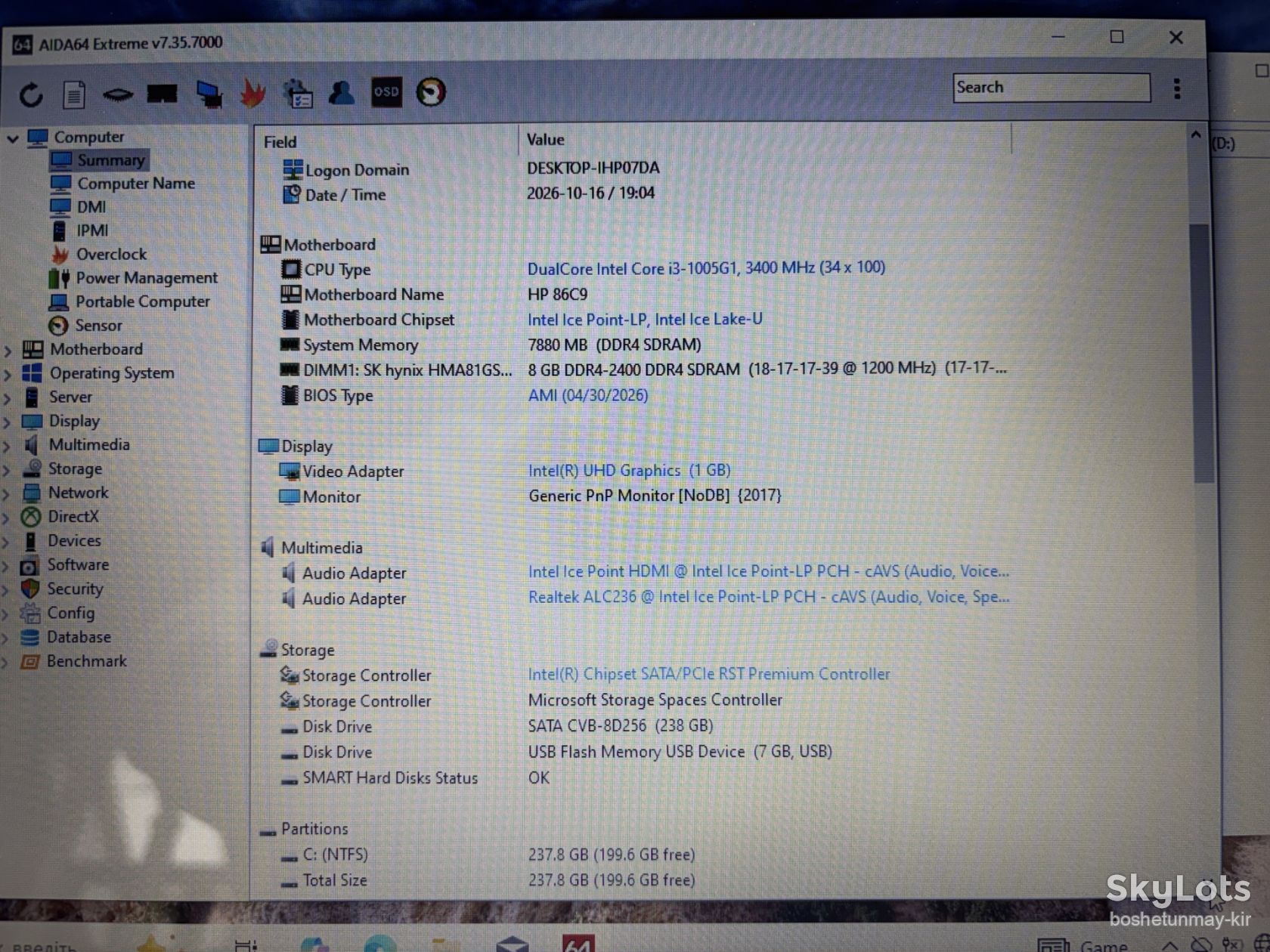Screen dimensions: 1270x952
Task: Click into the Search field
Action: click(1052, 88)
